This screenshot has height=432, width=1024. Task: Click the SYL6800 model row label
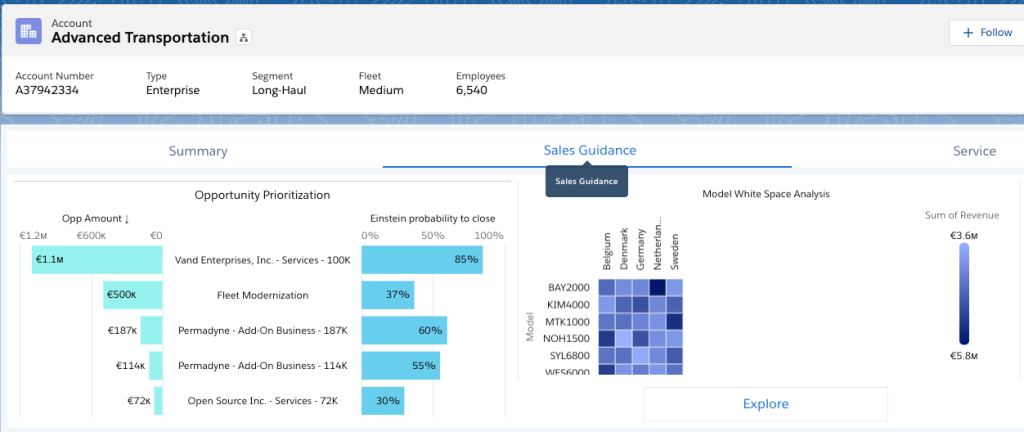567,355
